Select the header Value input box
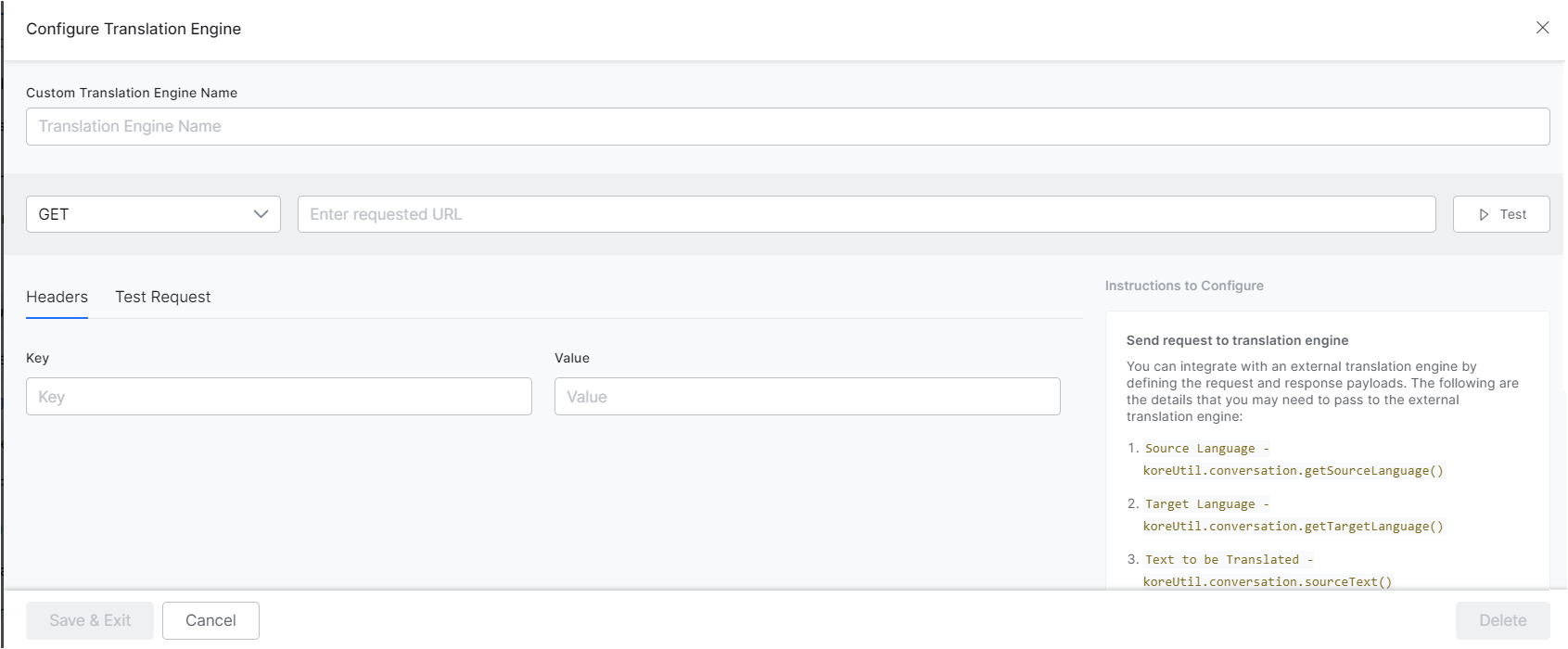Viewport: 1568px width, 649px height. (x=807, y=397)
